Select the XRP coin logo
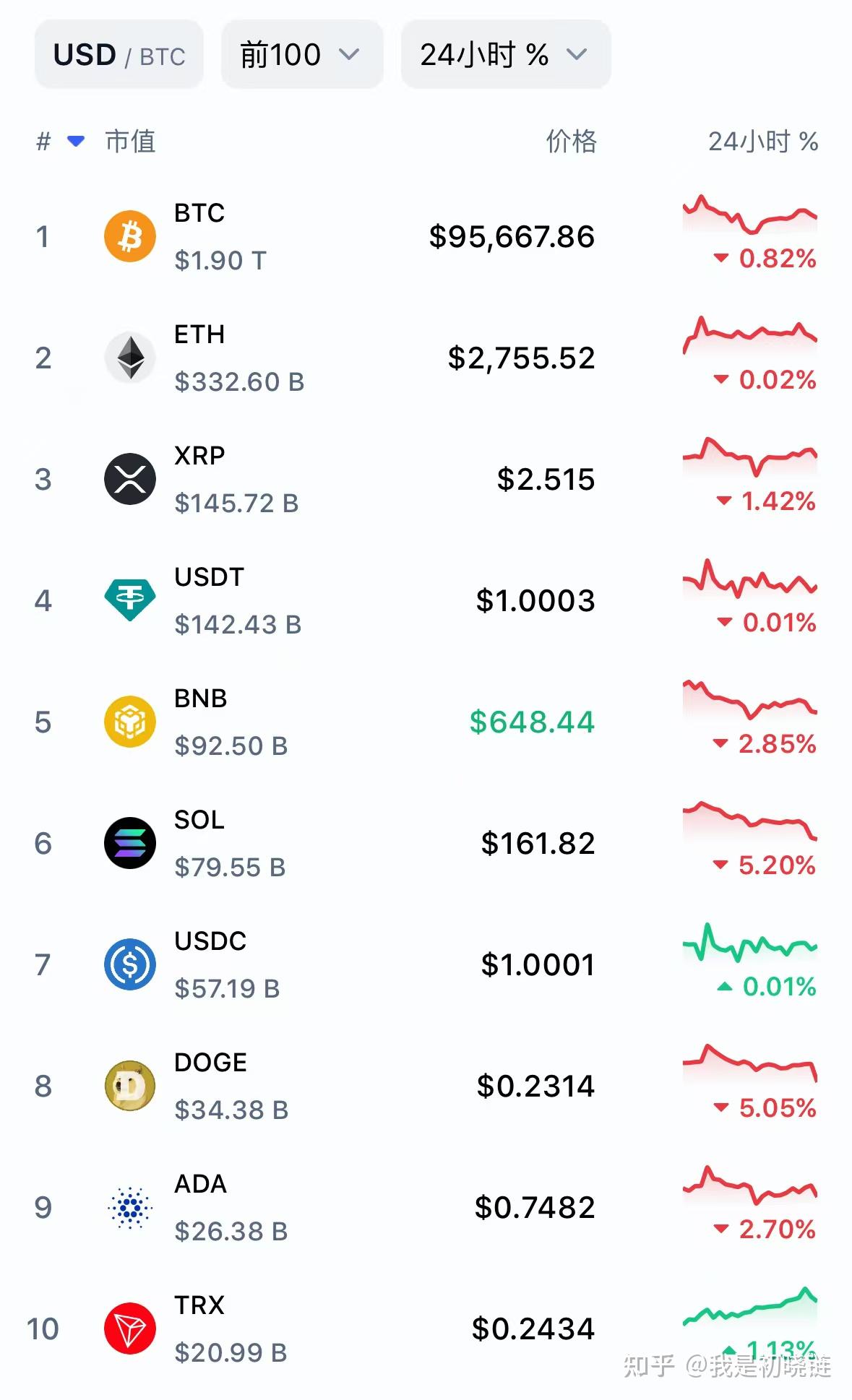The height and width of the screenshot is (1400, 852). point(130,479)
